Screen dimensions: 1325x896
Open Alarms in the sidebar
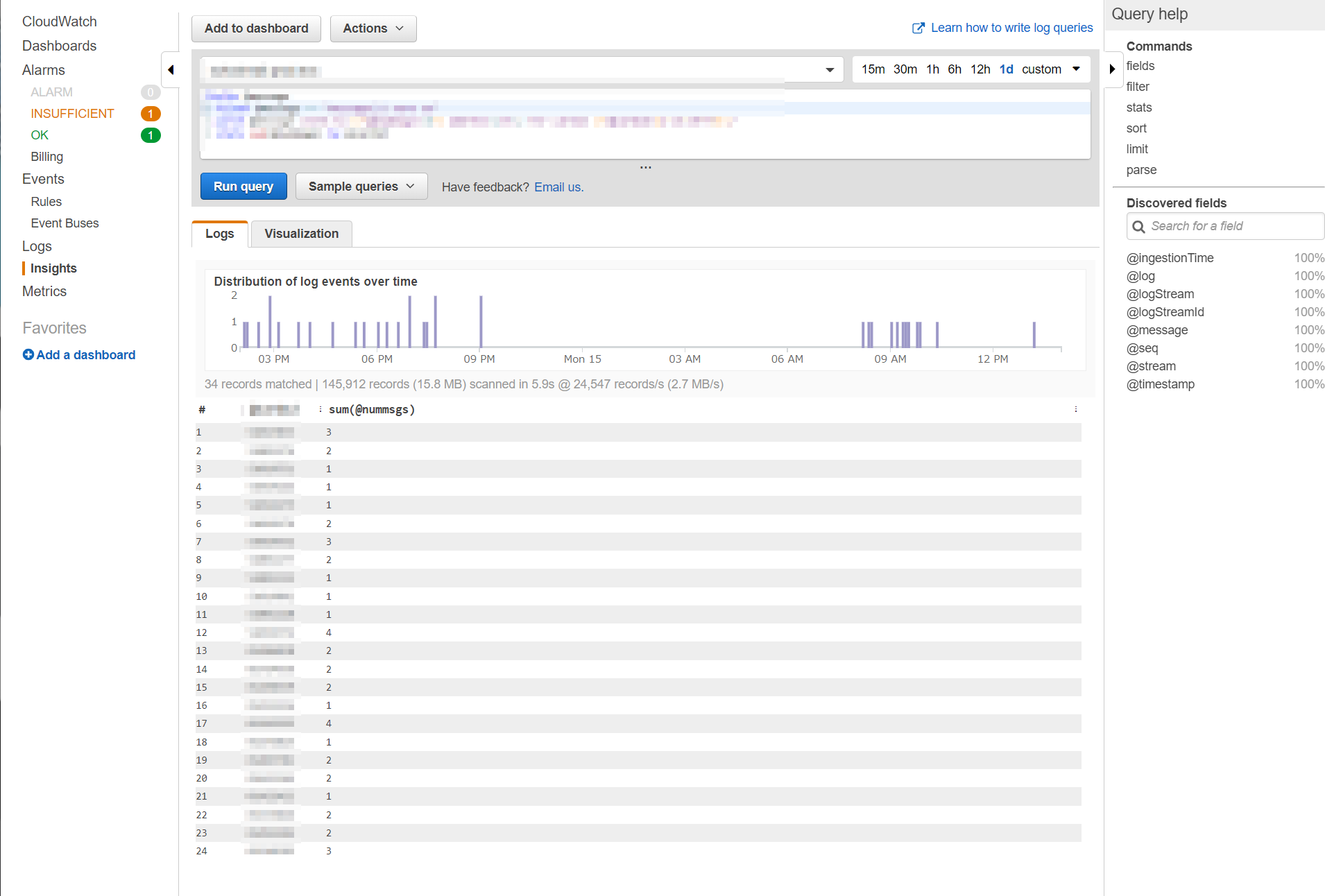(x=44, y=70)
